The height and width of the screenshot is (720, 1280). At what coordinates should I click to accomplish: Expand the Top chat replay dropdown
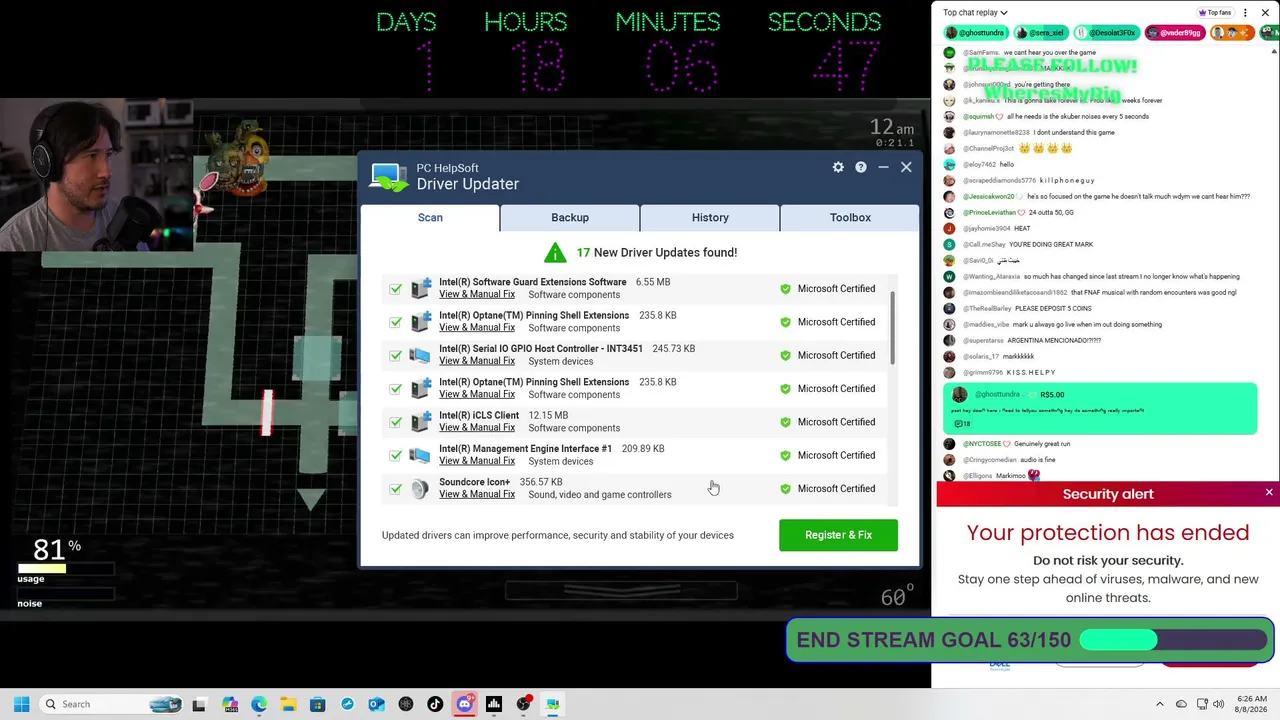tap(976, 13)
